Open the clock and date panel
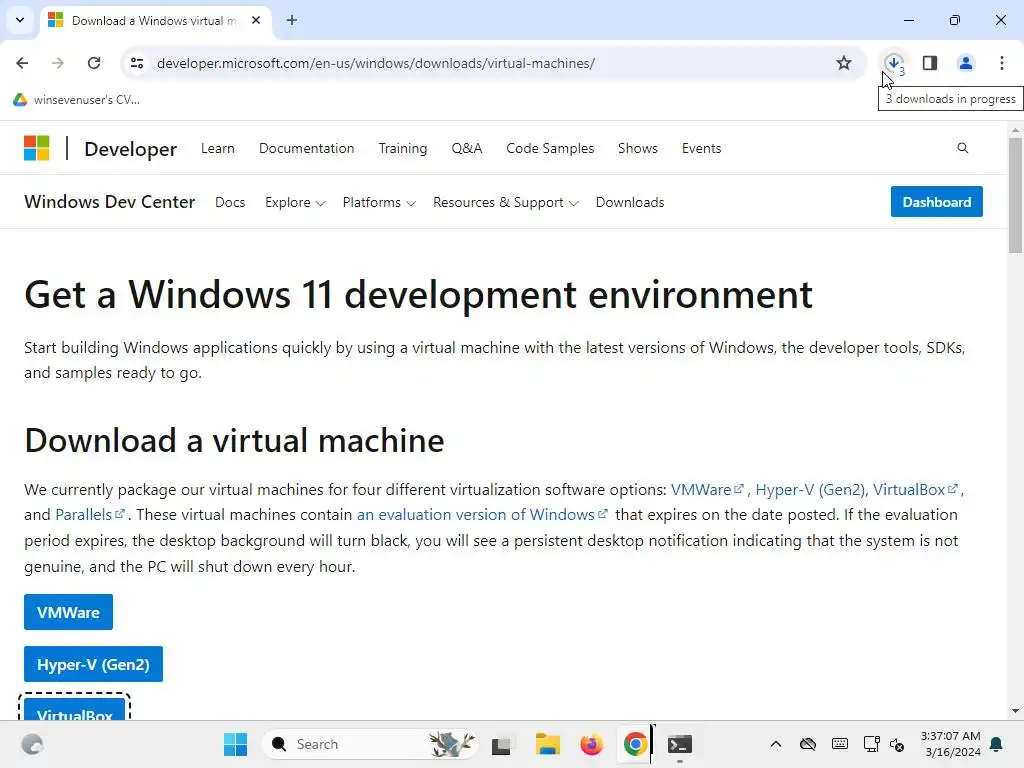 pos(951,744)
